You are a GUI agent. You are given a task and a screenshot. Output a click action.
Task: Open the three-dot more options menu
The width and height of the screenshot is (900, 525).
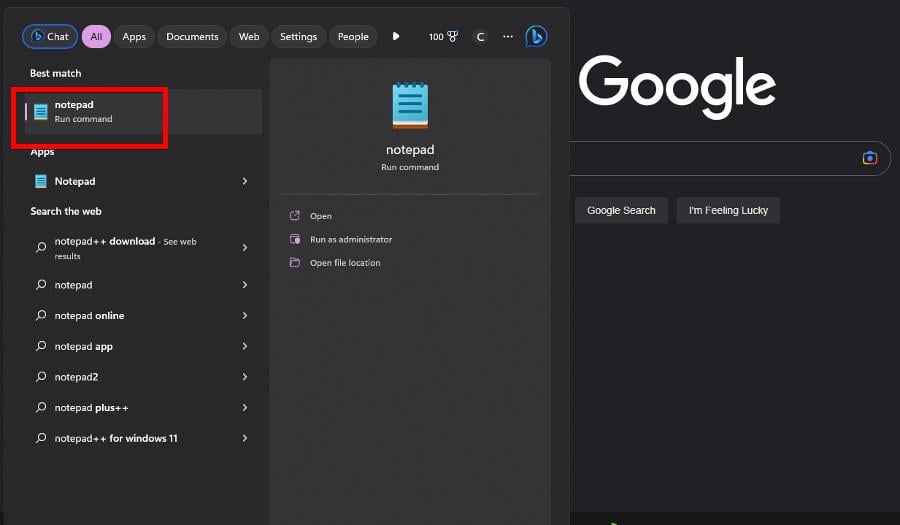pos(508,36)
